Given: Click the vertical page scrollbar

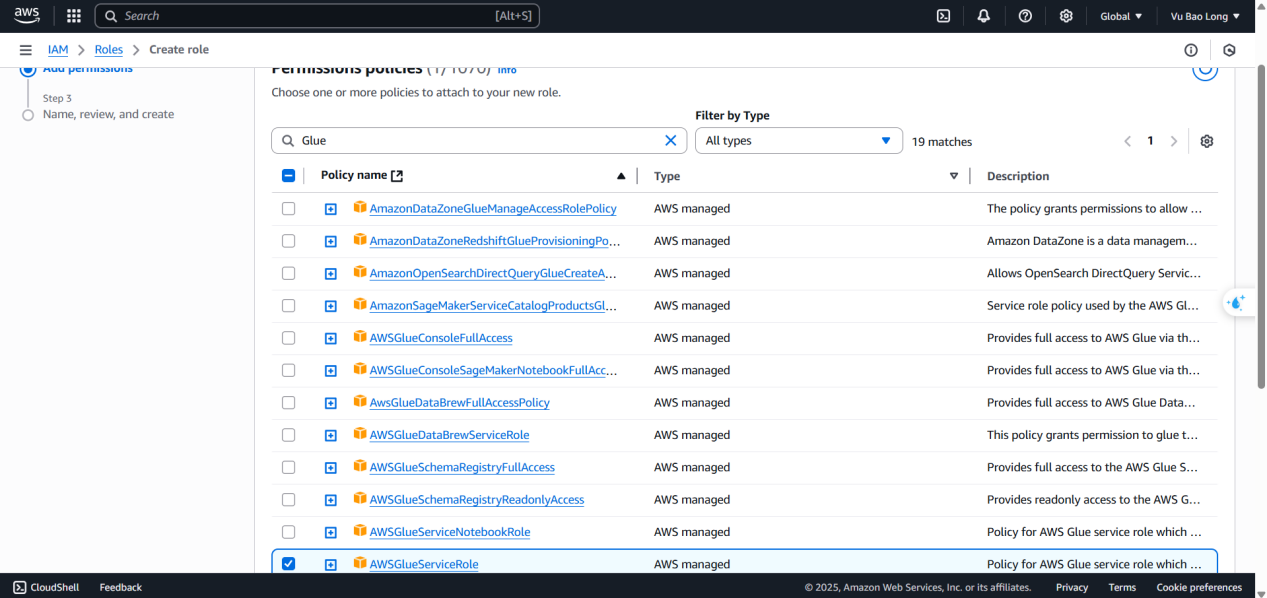Looking at the screenshot, I should coord(1261,227).
